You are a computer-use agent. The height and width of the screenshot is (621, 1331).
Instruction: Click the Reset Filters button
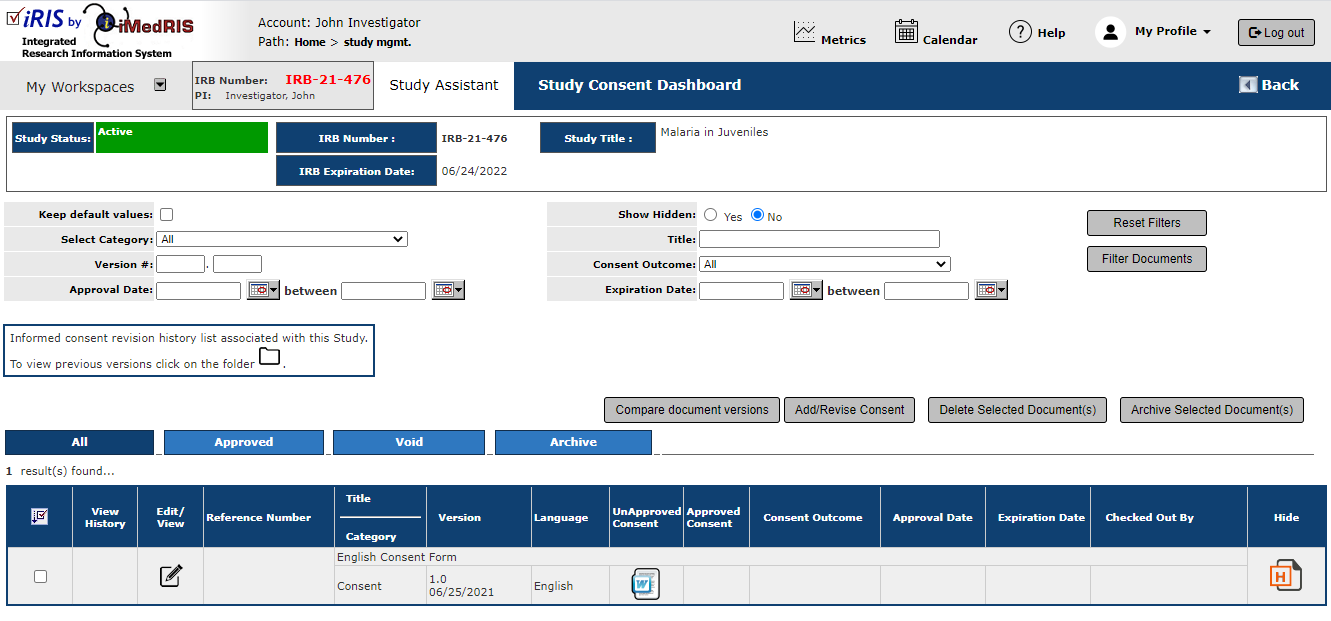pyautogui.click(x=1147, y=223)
